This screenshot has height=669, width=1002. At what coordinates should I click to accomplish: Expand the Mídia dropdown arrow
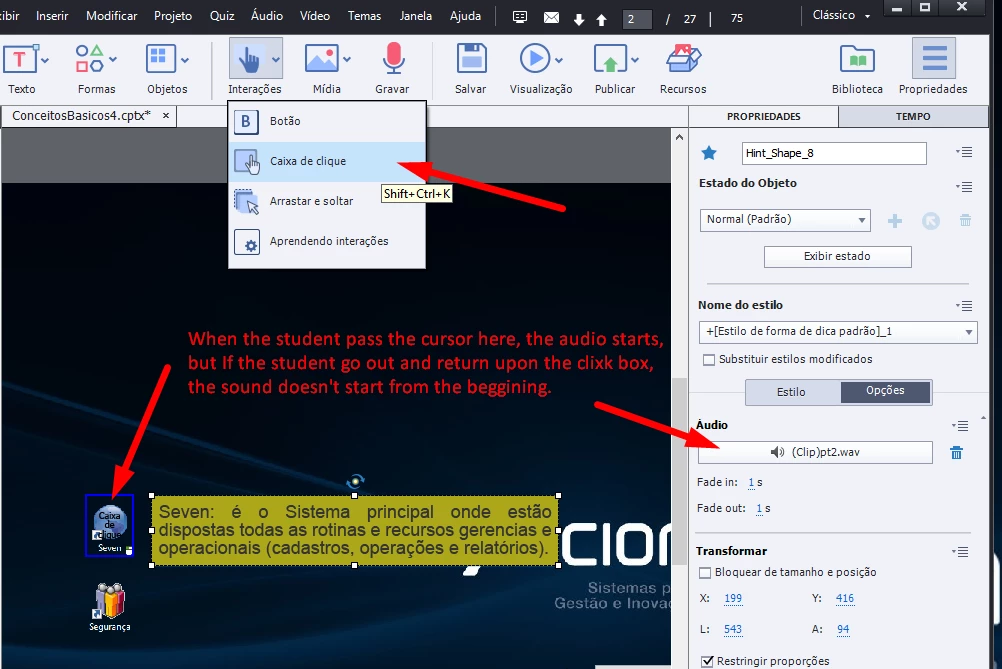tap(347, 59)
